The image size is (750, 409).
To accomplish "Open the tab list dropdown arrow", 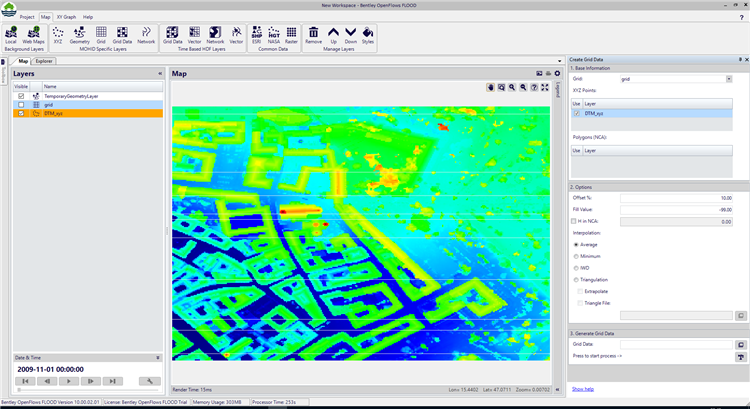I will point(560,61).
